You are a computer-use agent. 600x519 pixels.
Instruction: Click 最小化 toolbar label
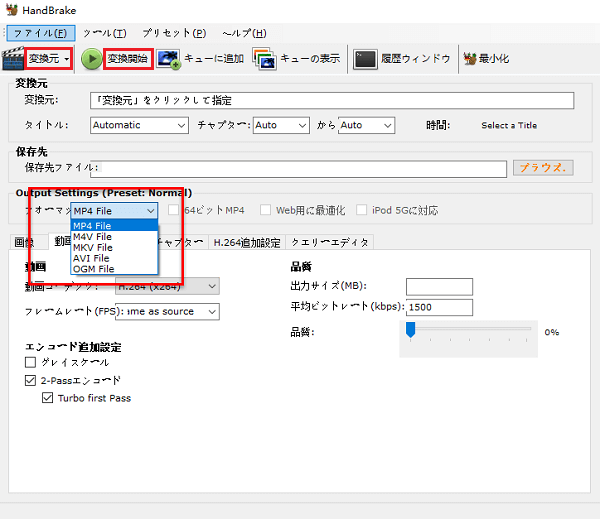494,59
